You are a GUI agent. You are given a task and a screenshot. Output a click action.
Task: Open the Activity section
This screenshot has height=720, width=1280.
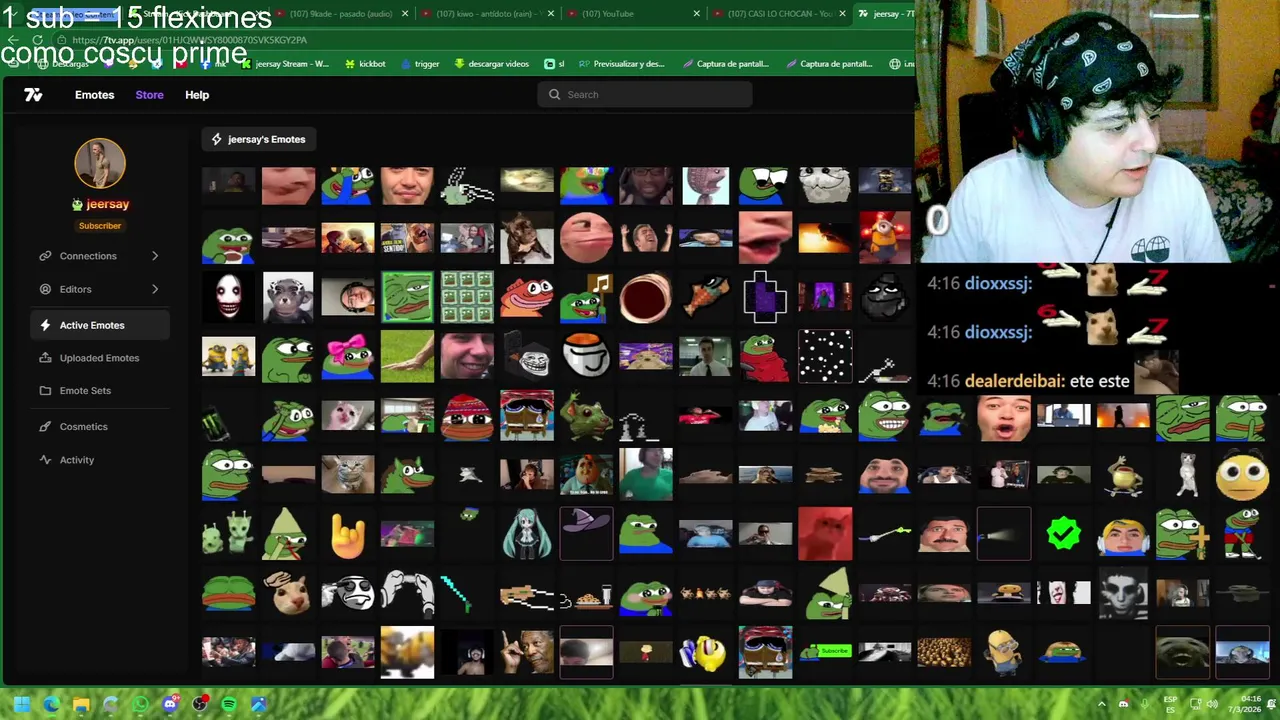(99, 460)
